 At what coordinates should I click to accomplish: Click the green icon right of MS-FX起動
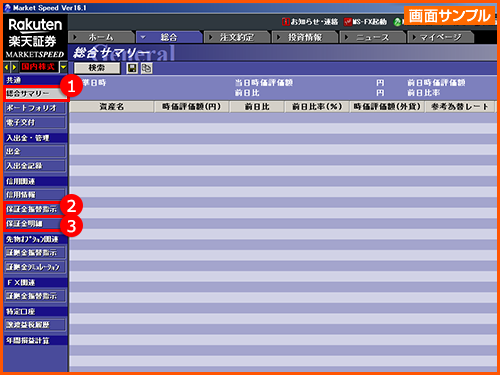[397, 22]
